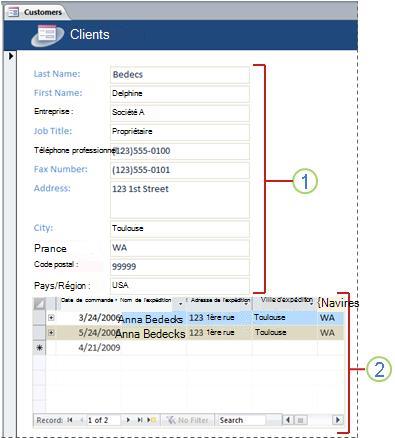Click the subform select-all corner box
The width and height of the screenshot is (395, 438).
pyautogui.click(x=39, y=304)
